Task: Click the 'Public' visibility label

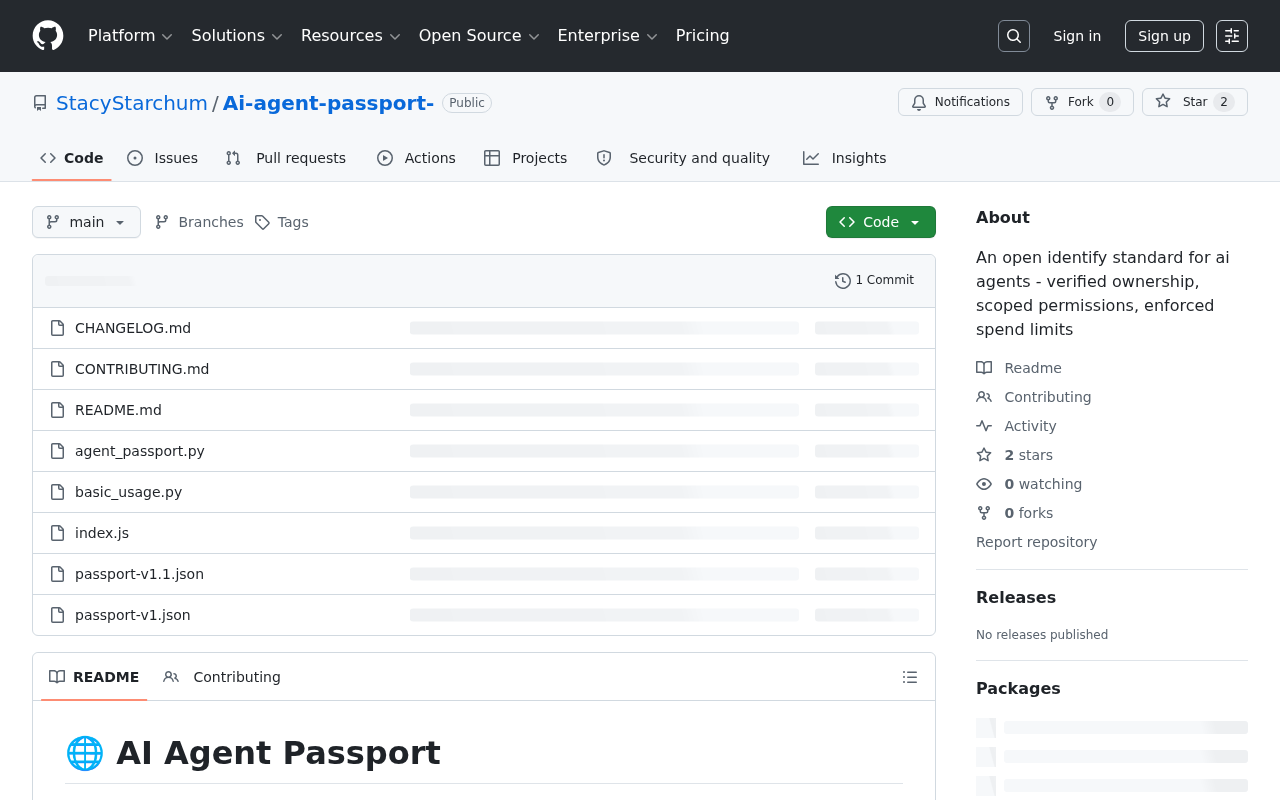Action: point(467,103)
